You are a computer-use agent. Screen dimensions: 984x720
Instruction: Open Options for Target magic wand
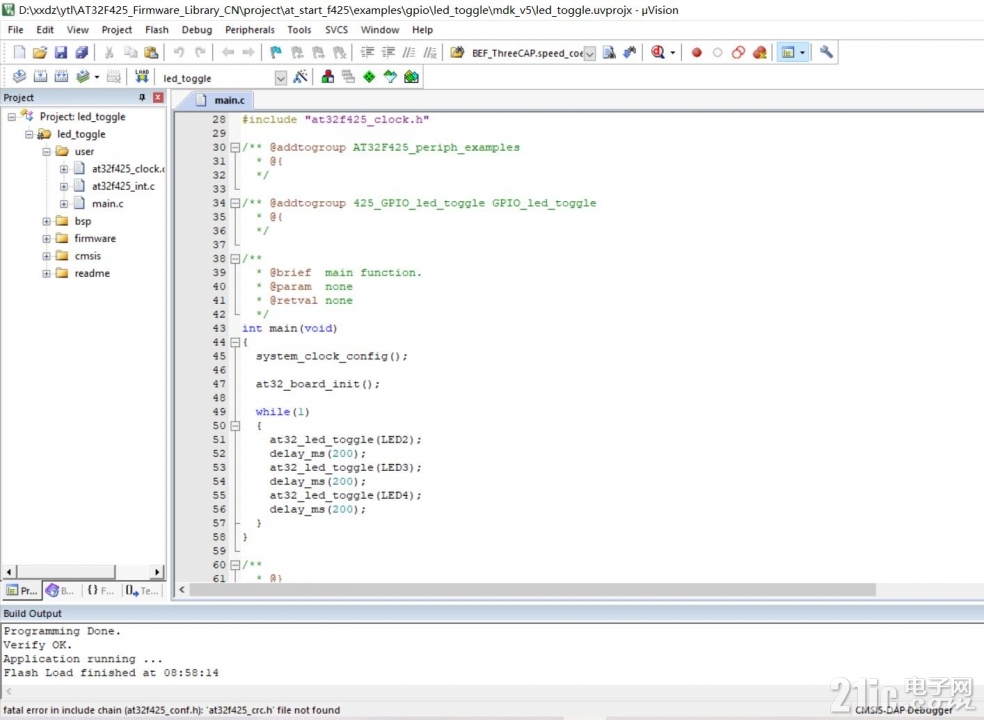[x=301, y=77]
